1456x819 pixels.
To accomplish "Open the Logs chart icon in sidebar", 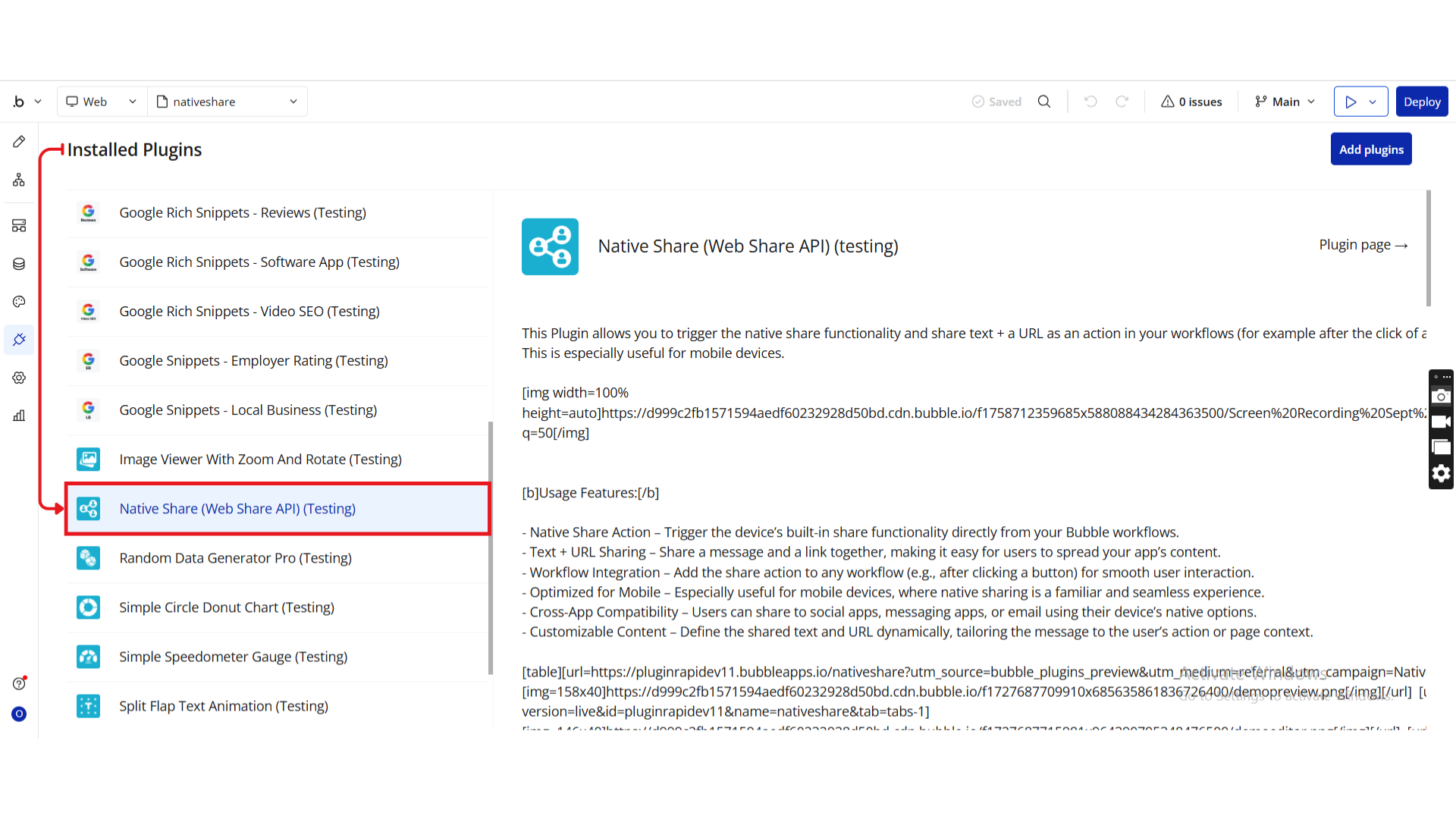I will click(x=19, y=416).
